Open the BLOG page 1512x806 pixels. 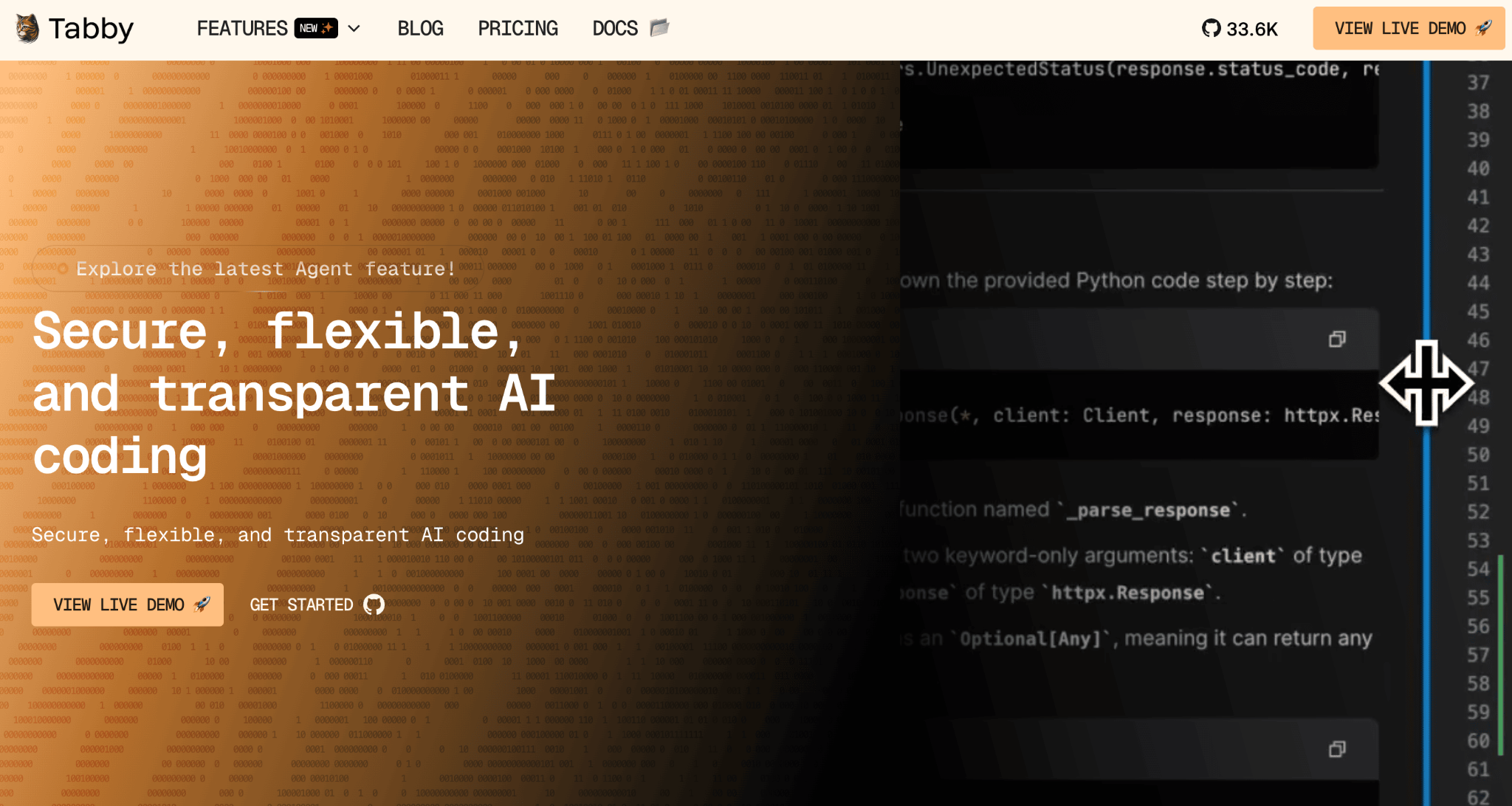[421, 28]
